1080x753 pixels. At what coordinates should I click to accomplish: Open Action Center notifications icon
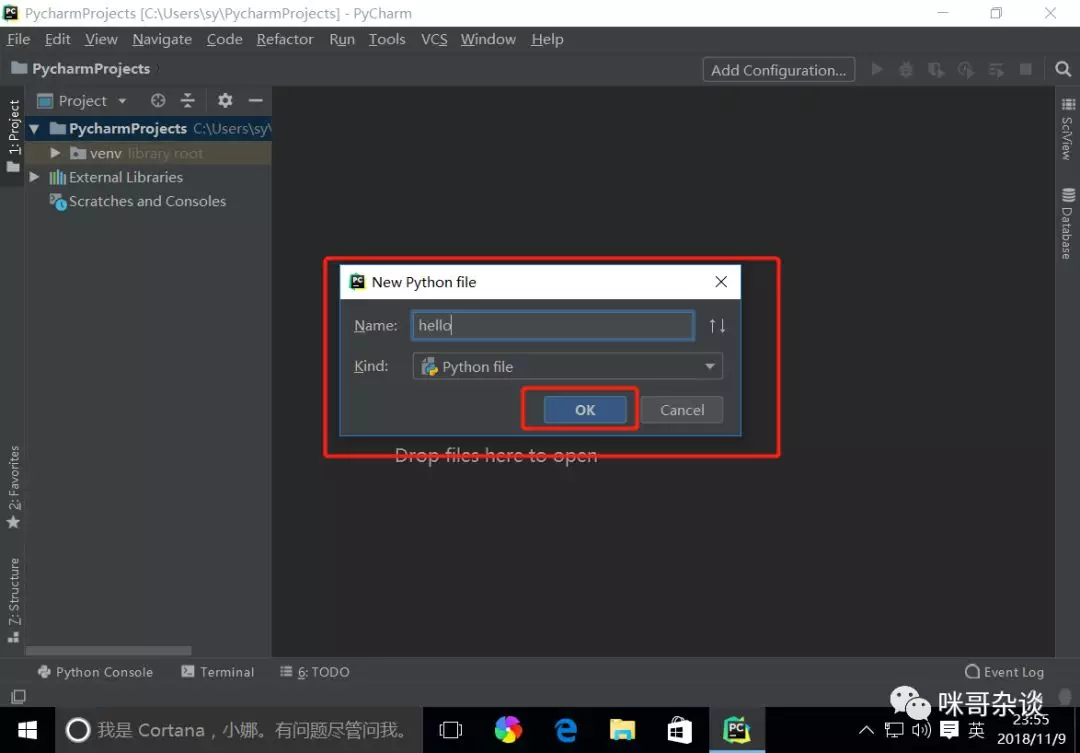pos(949,730)
